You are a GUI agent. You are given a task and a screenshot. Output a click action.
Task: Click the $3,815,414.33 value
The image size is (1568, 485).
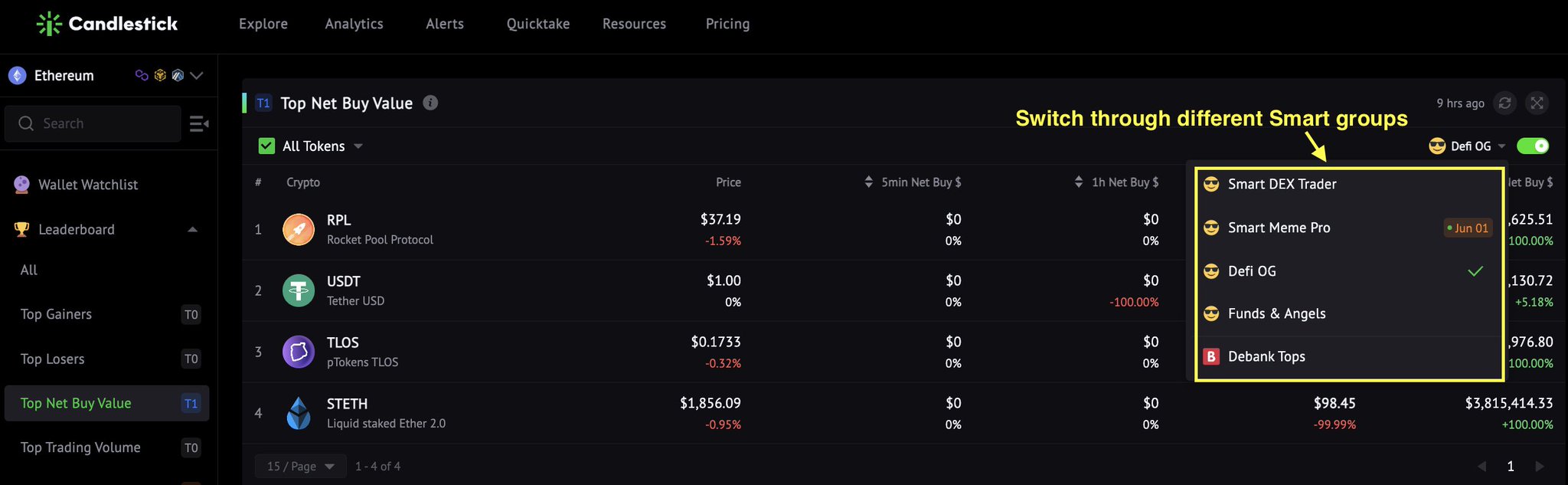pos(1509,403)
